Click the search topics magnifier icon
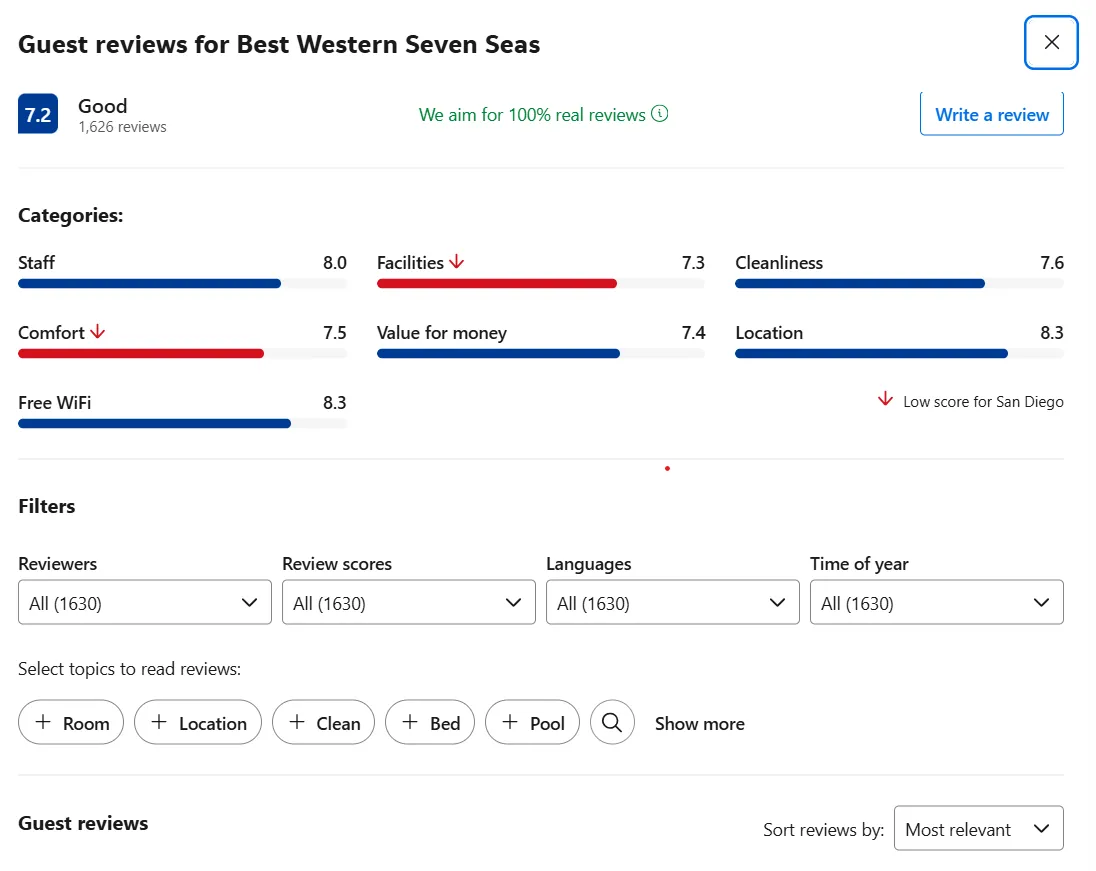This screenshot has width=1096, height=871. click(x=612, y=723)
